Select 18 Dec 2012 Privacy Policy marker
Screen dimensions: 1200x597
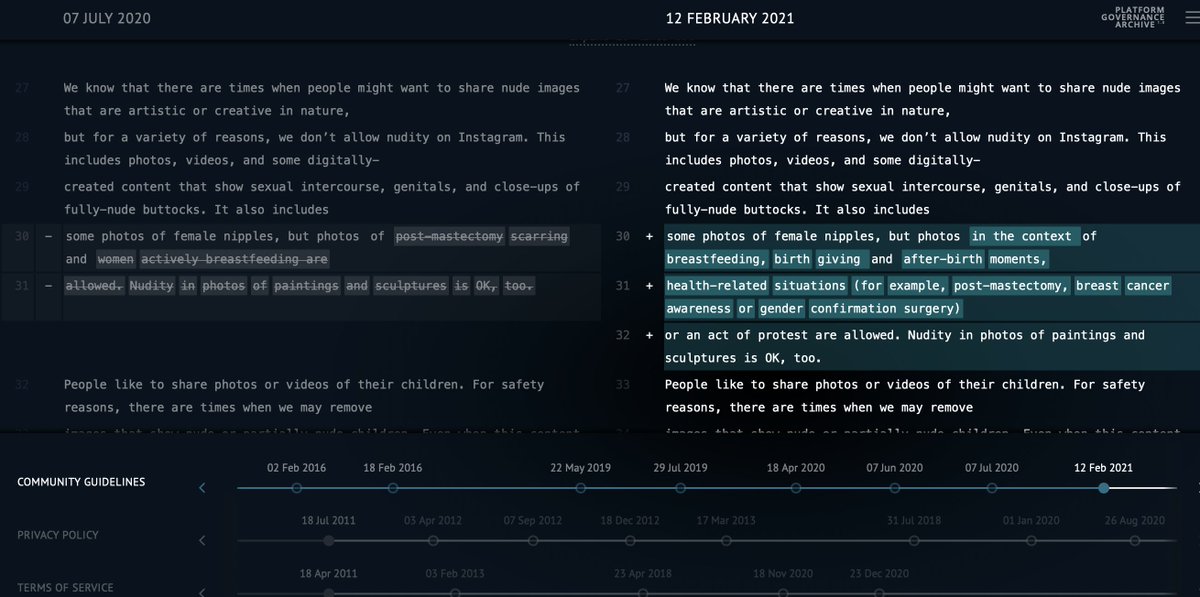(x=630, y=541)
